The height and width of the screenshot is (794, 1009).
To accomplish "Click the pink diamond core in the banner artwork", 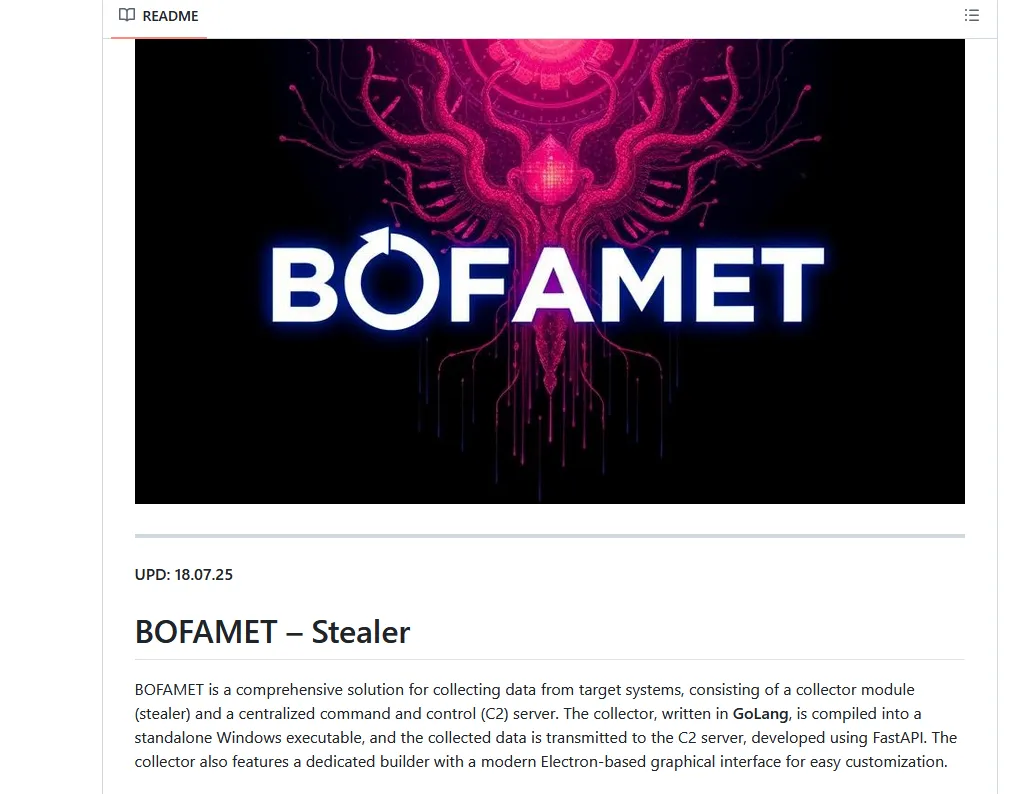I will click(551, 171).
